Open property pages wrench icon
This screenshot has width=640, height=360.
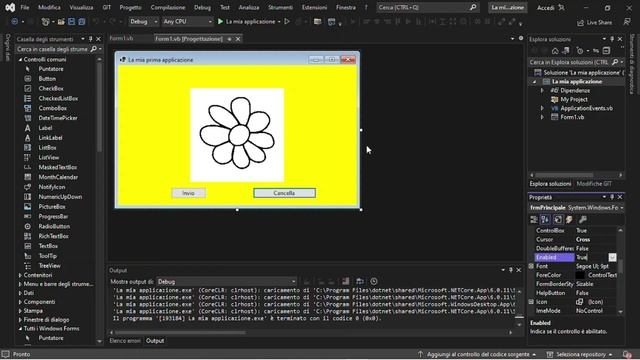pos(583,220)
